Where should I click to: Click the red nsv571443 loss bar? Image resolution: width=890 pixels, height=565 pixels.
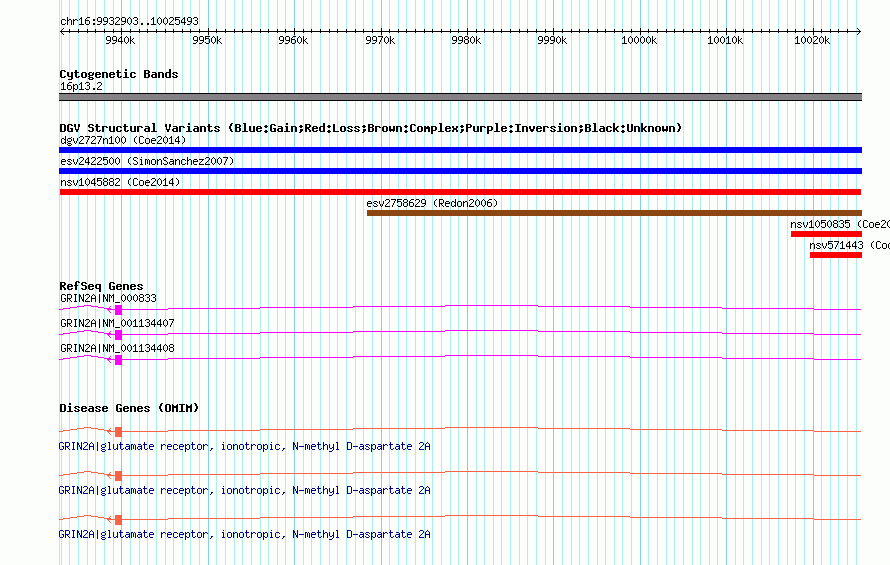[x=836, y=255]
